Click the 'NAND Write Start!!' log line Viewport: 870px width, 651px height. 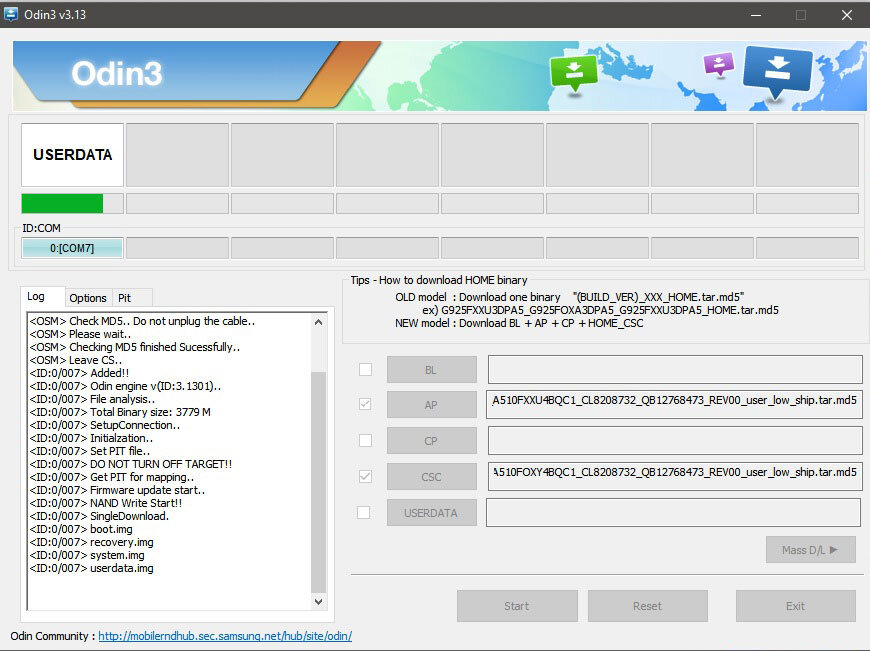coord(106,503)
